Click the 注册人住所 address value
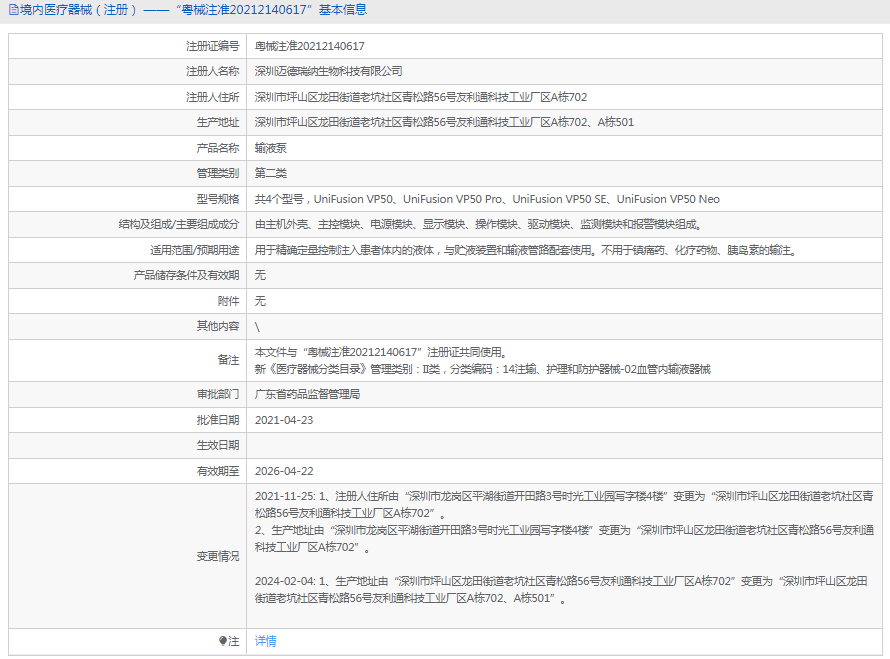Viewport: 890px width, 659px height. click(420, 97)
